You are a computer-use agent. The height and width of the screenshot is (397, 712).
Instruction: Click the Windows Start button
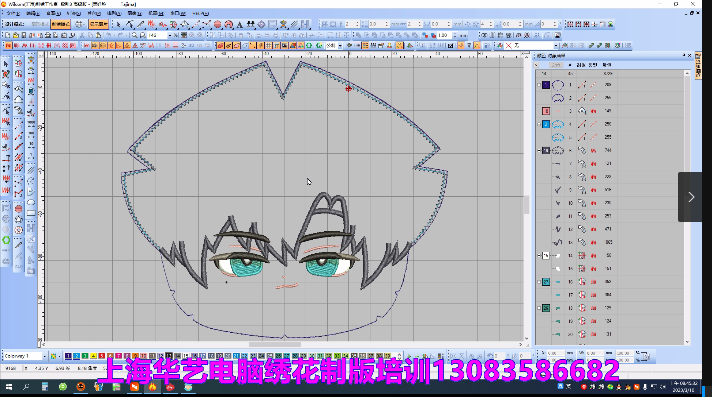pyautogui.click(x=9, y=387)
